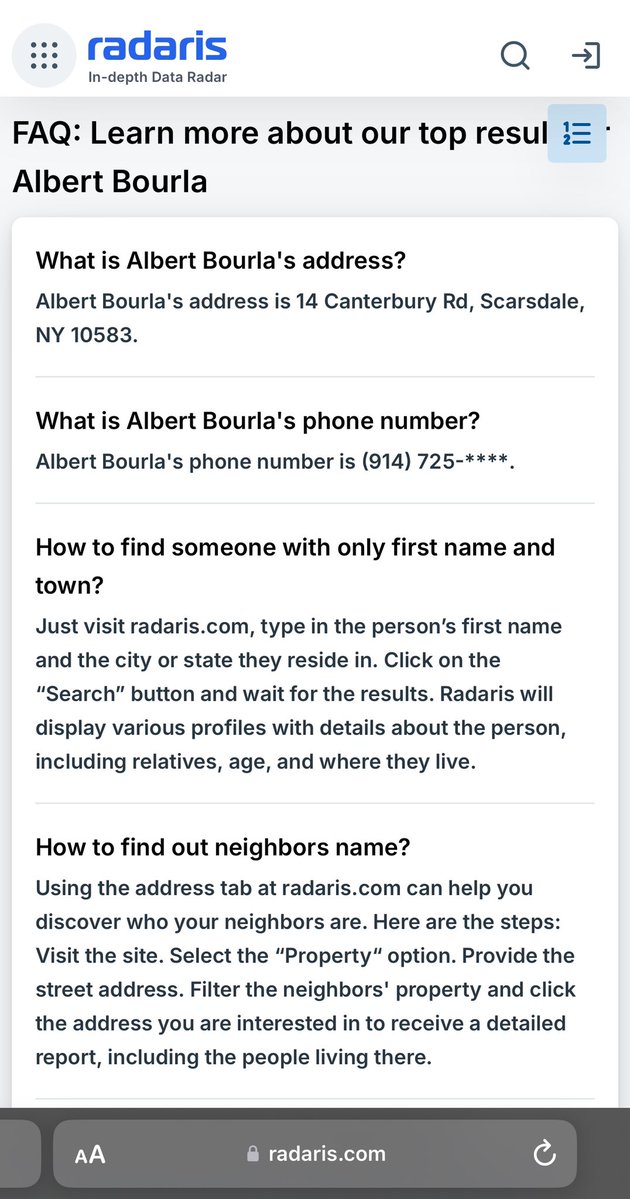The height and width of the screenshot is (1199, 630).
Task: Click the "FAQ: Learn more about our top result" heading
Action: (x=280, y=134)
